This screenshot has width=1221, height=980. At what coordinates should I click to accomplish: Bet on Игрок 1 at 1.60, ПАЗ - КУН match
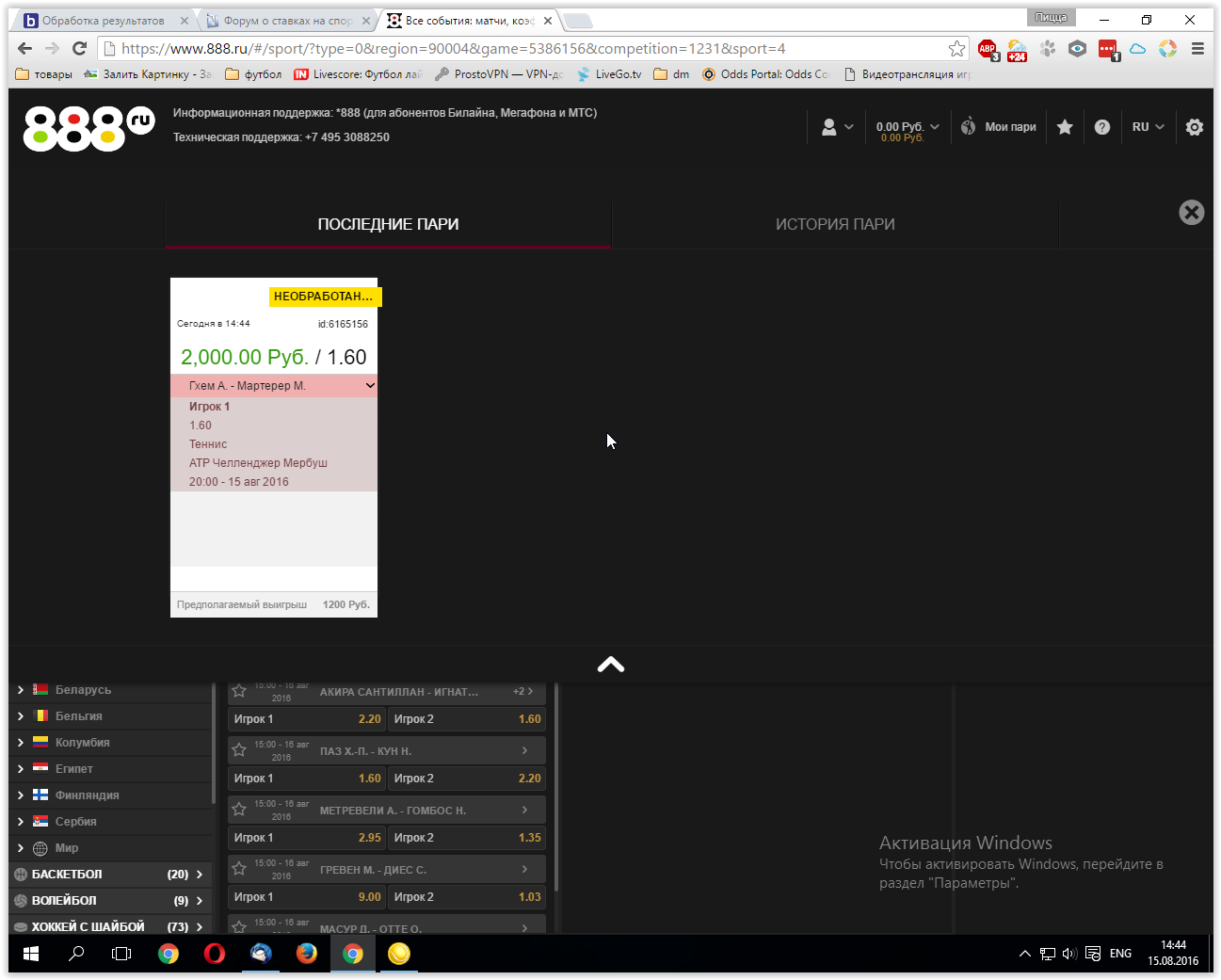tap(307, 779)
